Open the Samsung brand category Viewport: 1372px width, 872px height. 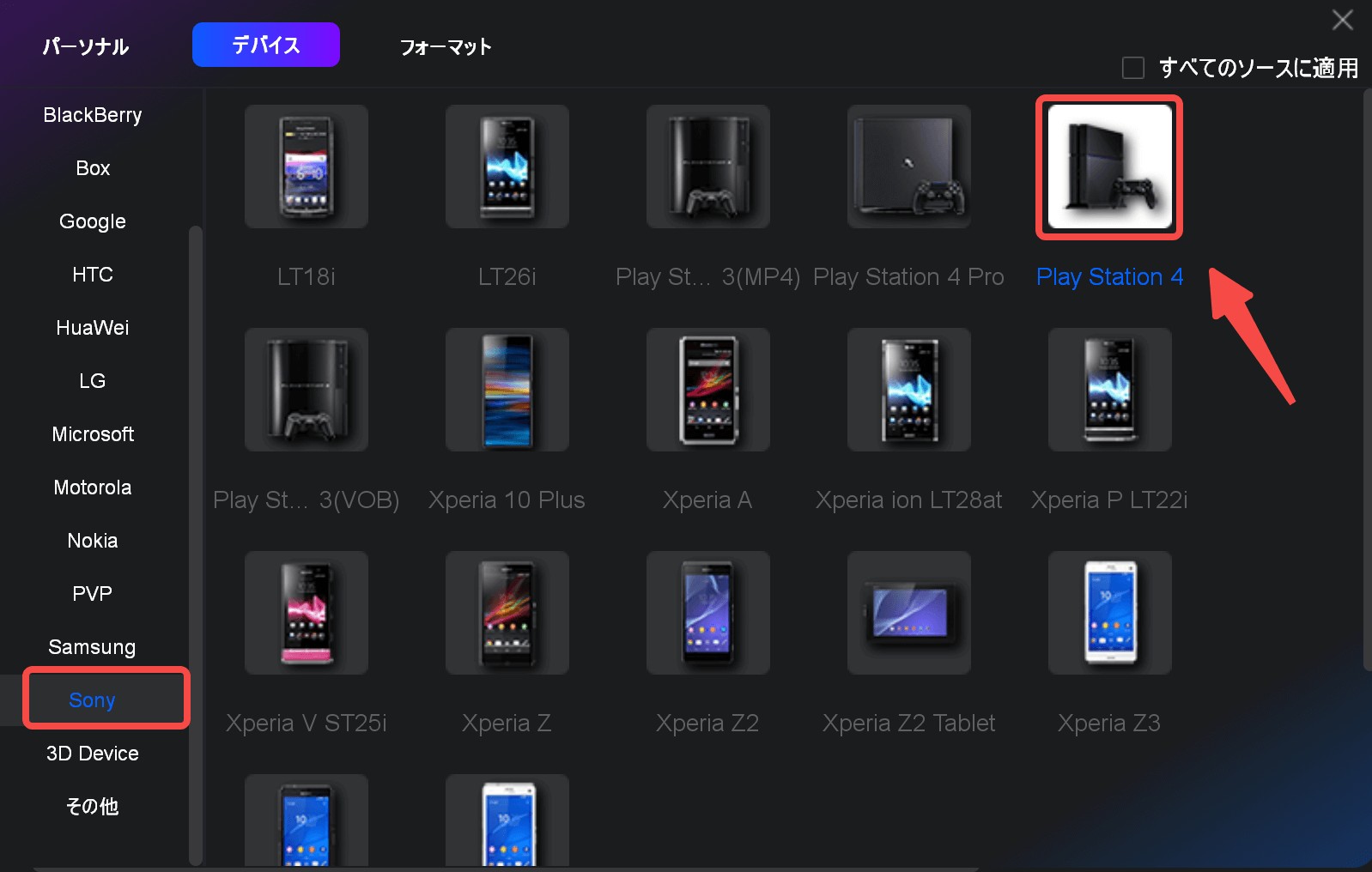point(93,647)
